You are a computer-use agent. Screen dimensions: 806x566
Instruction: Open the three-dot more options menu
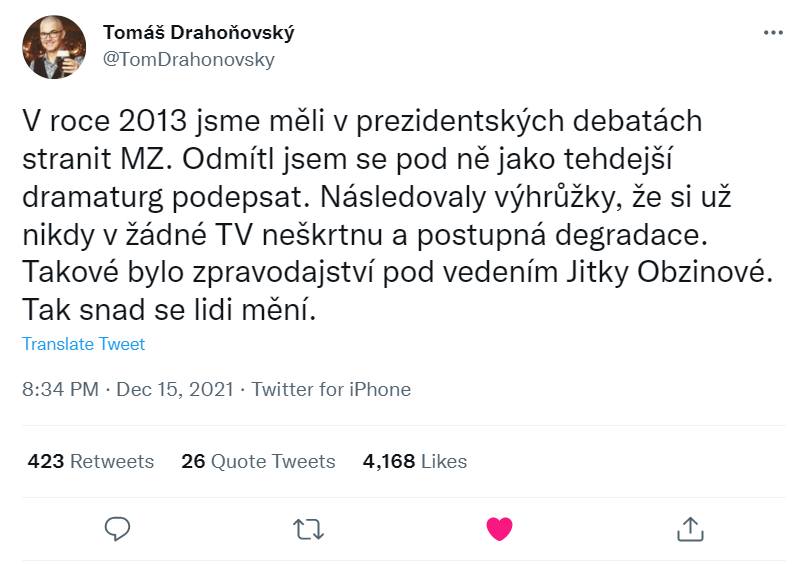coord(773,32)
